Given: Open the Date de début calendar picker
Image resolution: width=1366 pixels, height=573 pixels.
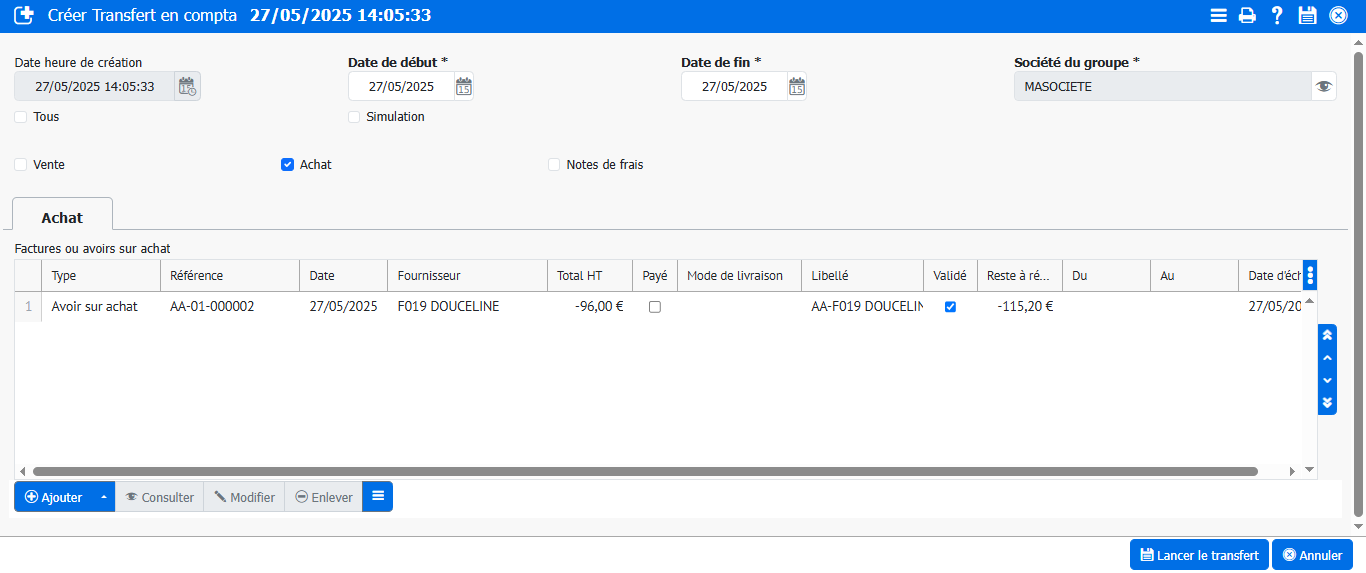Looking at the screenshot, I should pos(464,87).
